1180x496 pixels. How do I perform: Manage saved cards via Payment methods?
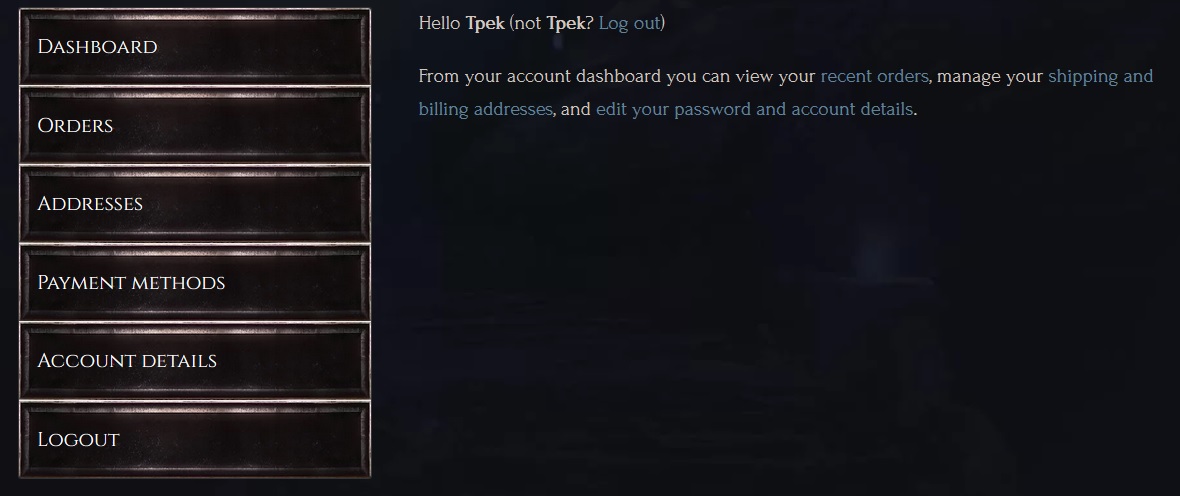coord(195,283)
